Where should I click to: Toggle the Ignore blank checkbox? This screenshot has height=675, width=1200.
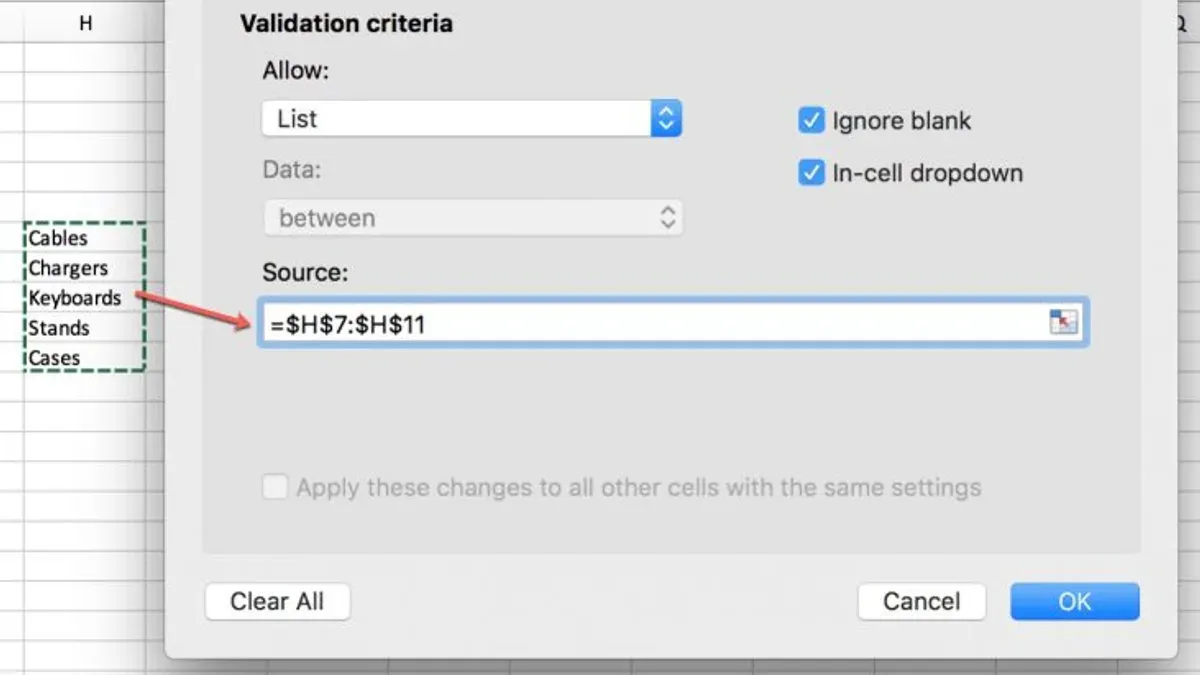811,121
